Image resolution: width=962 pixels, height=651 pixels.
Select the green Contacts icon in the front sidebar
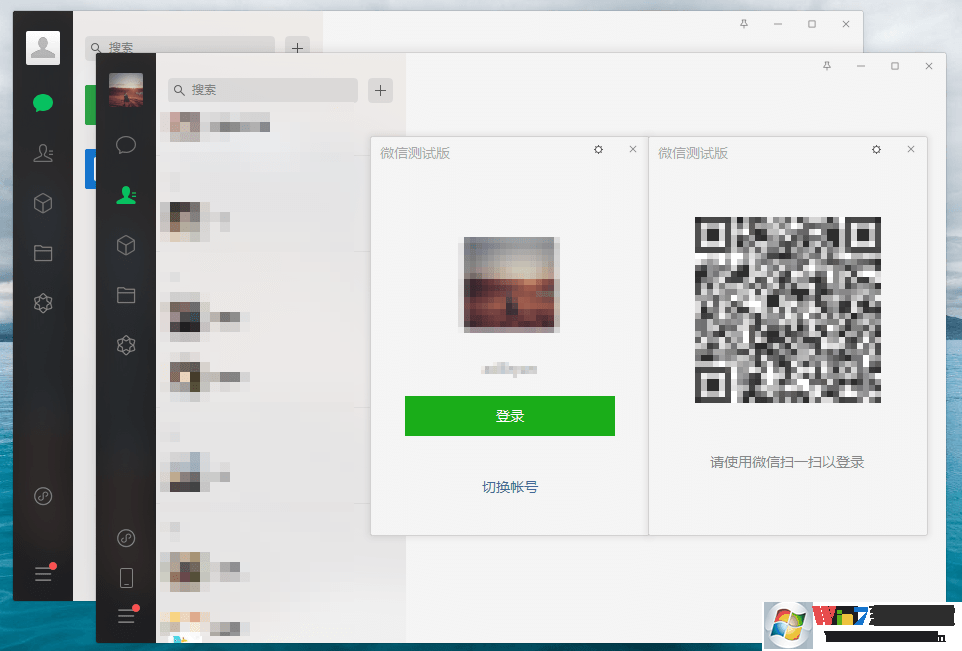pos(126,195)
